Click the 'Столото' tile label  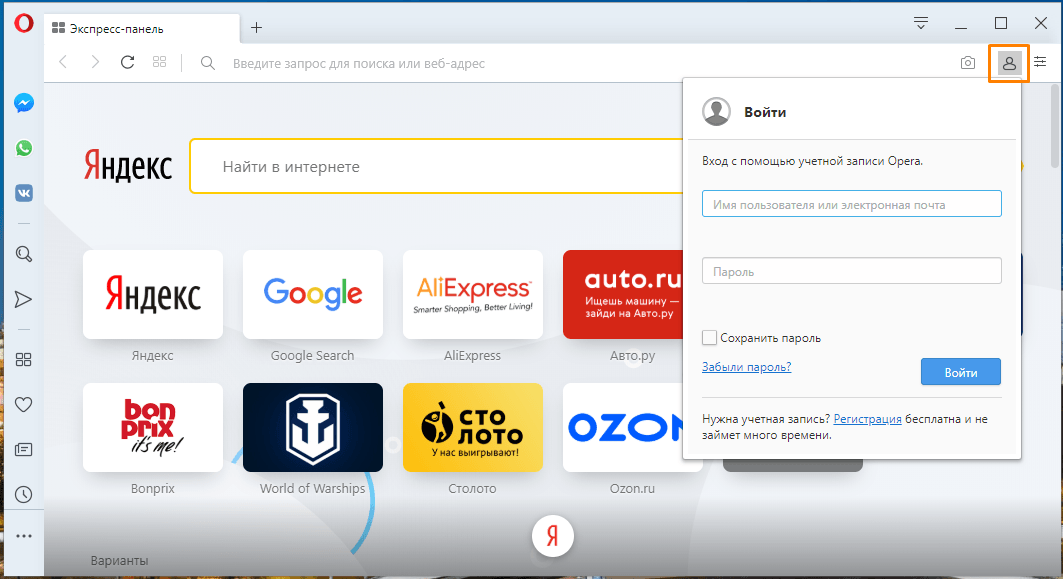473,488
